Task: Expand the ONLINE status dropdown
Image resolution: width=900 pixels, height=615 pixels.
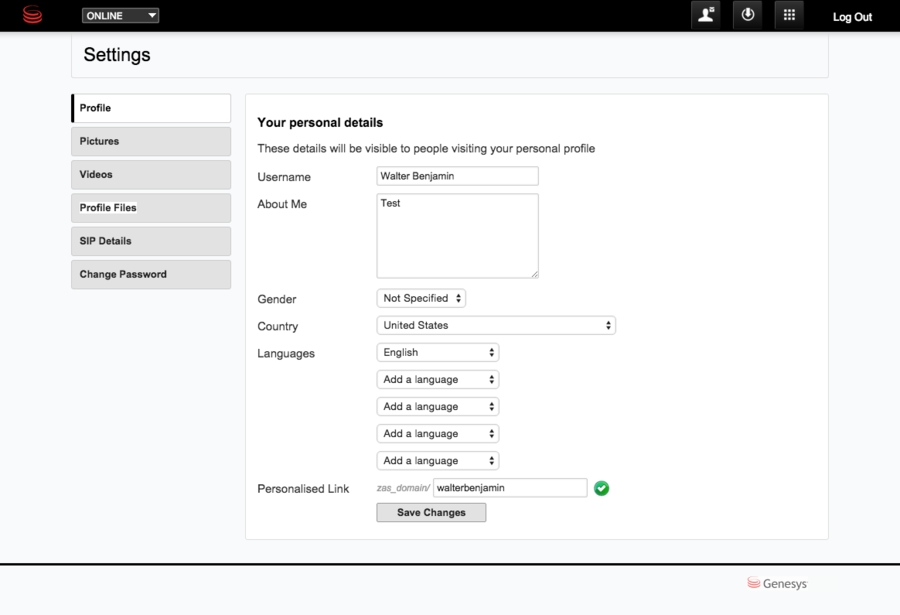Action: [121, 16]
